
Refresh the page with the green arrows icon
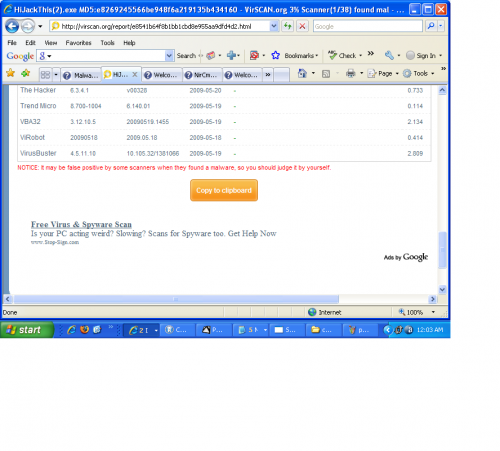pos(288,26)
